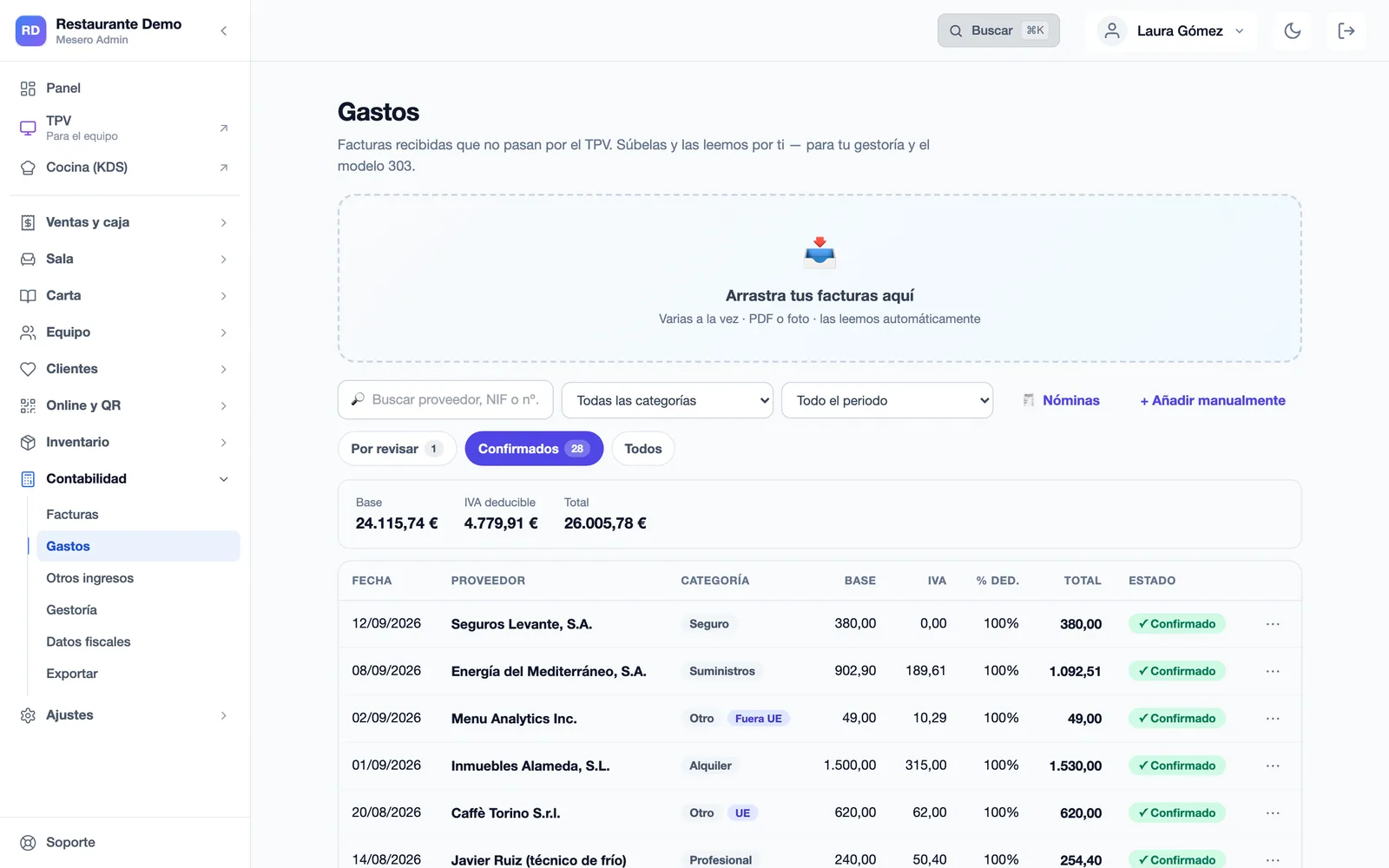Toggle dark mode with the moon icon
Image resolution: width=1389 pixels, height=868 pixels.
click(x=1293, y=31)
